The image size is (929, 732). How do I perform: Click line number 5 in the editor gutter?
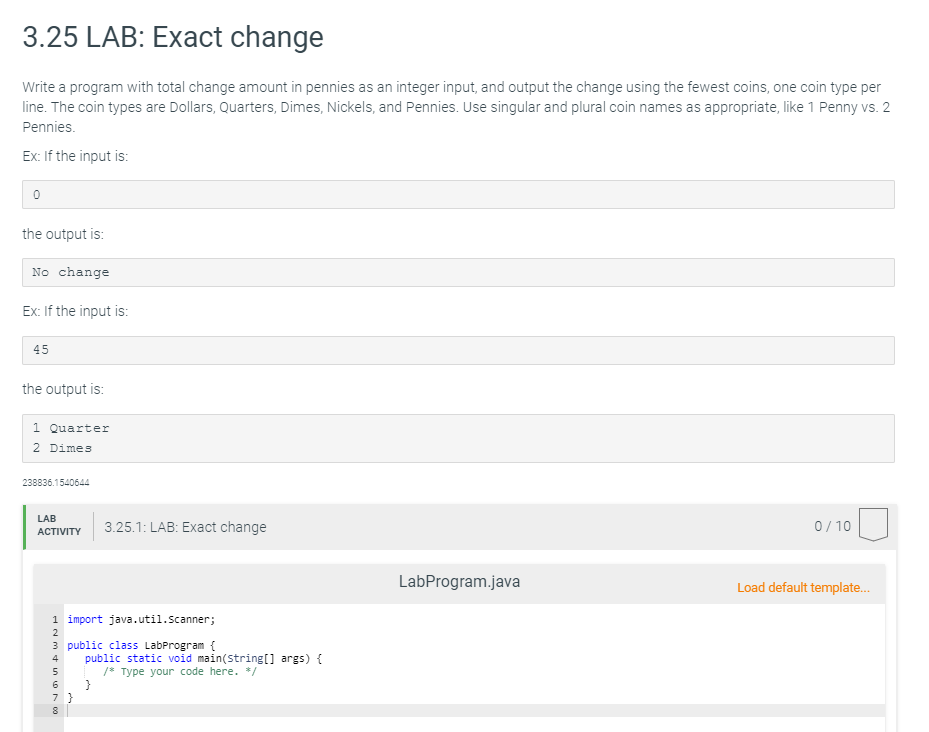point(55,671)
